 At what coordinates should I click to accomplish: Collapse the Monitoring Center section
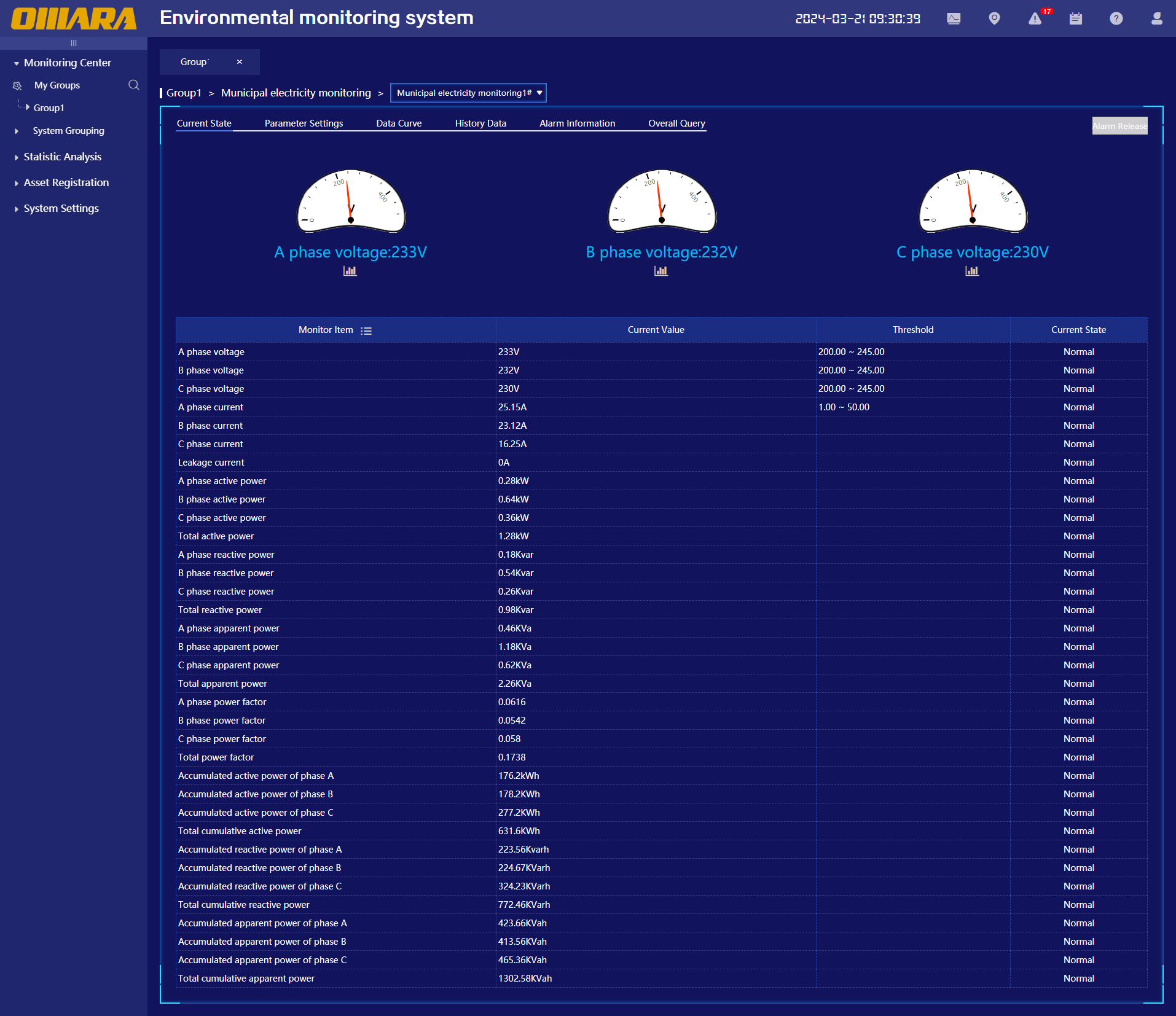pyautogui.click(x=67, y=63)
